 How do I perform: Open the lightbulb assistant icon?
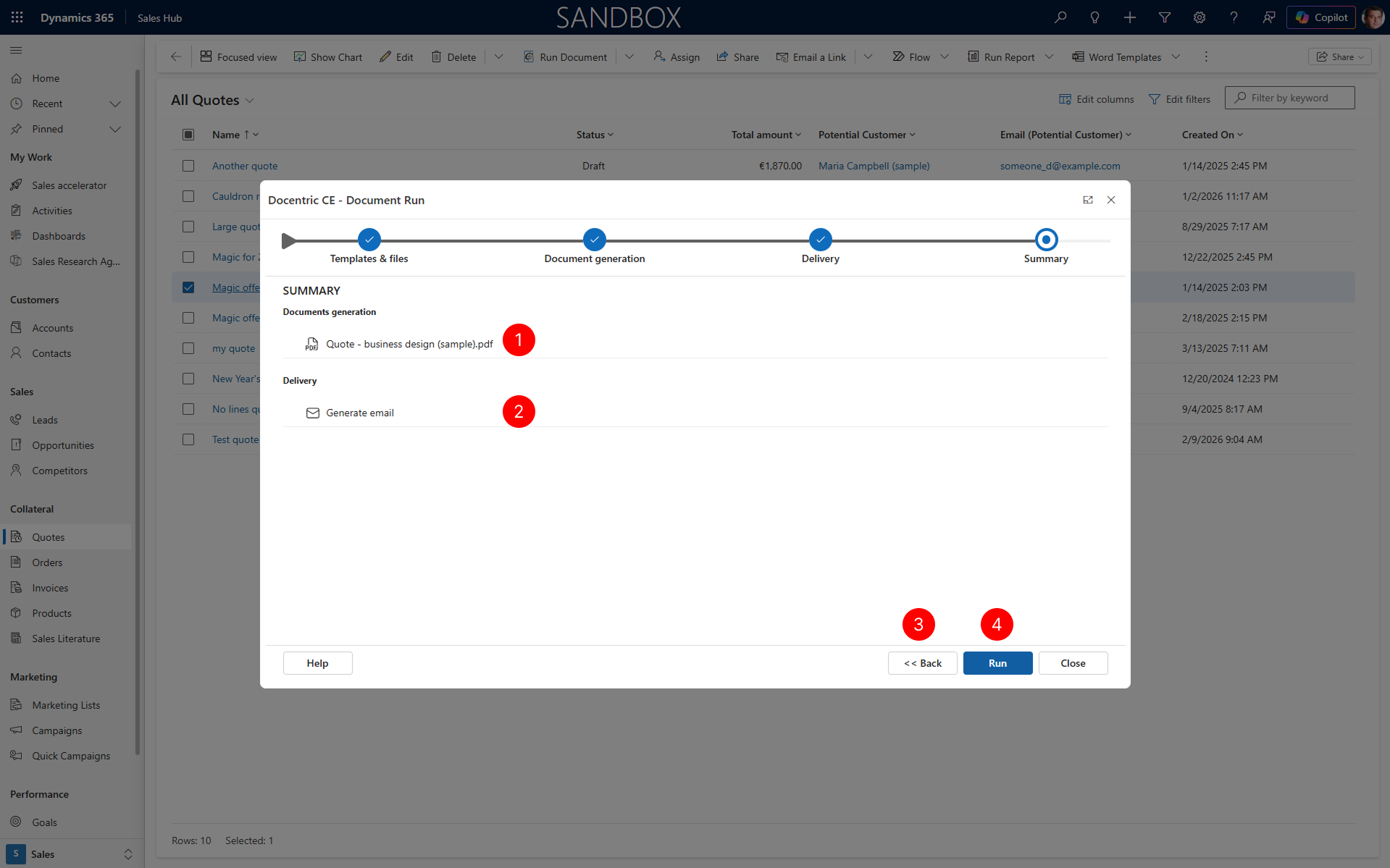click(x=1095, y=17)
